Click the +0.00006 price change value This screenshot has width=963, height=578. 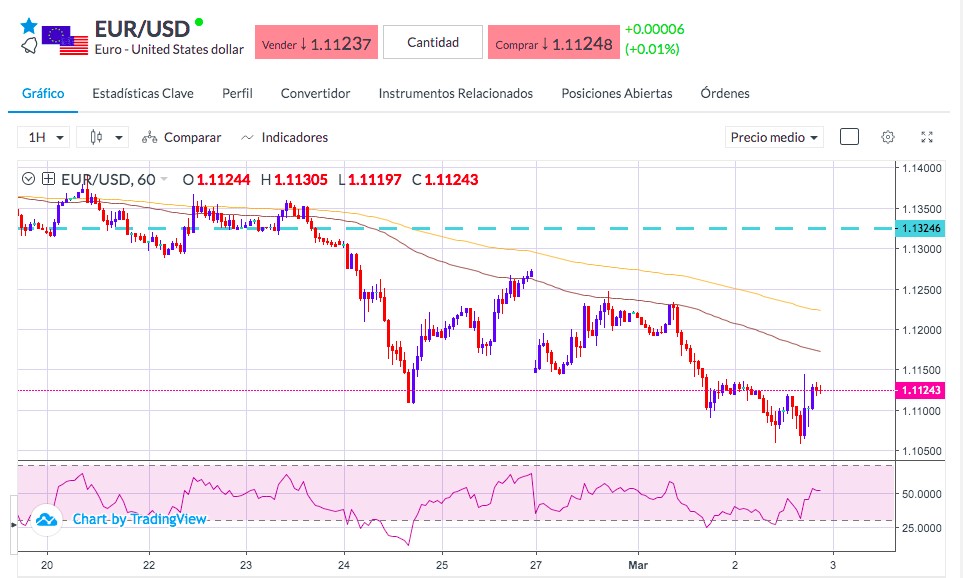(654, 29)
